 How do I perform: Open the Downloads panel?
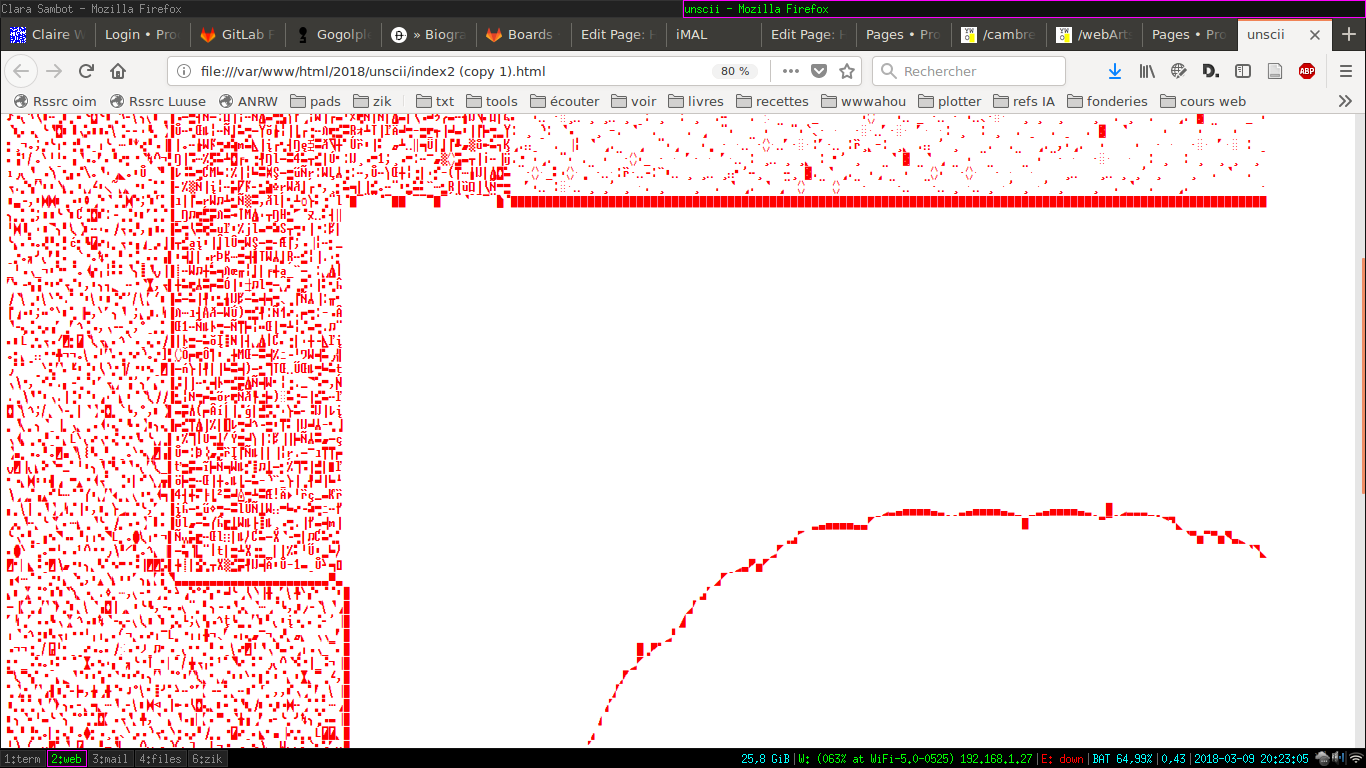[x=1115, y=71]
